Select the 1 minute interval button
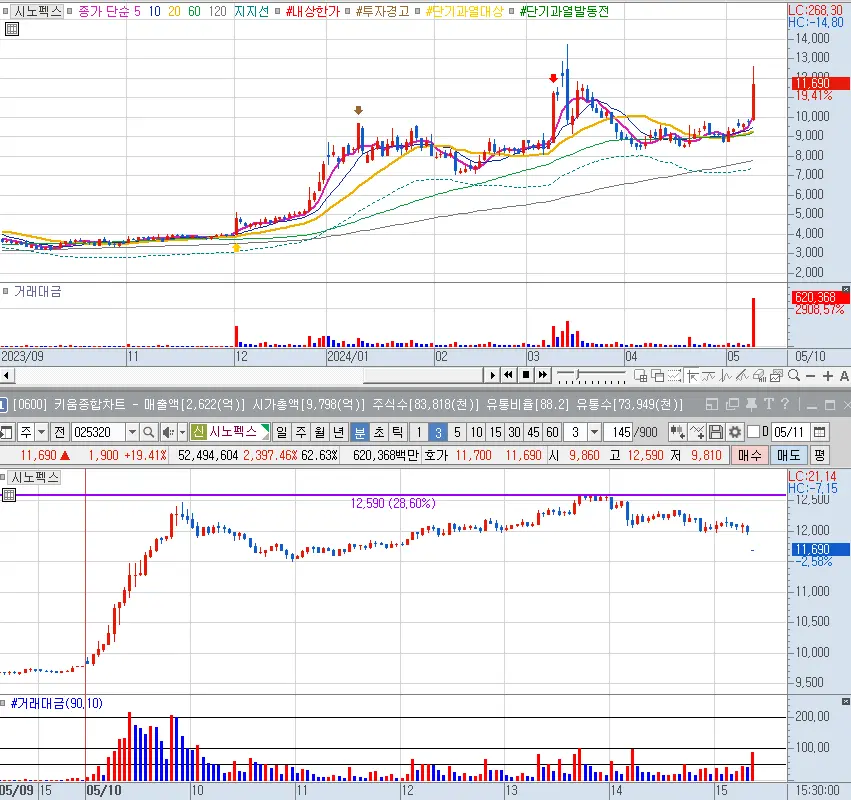851x800 pixels. pos(419,433)
